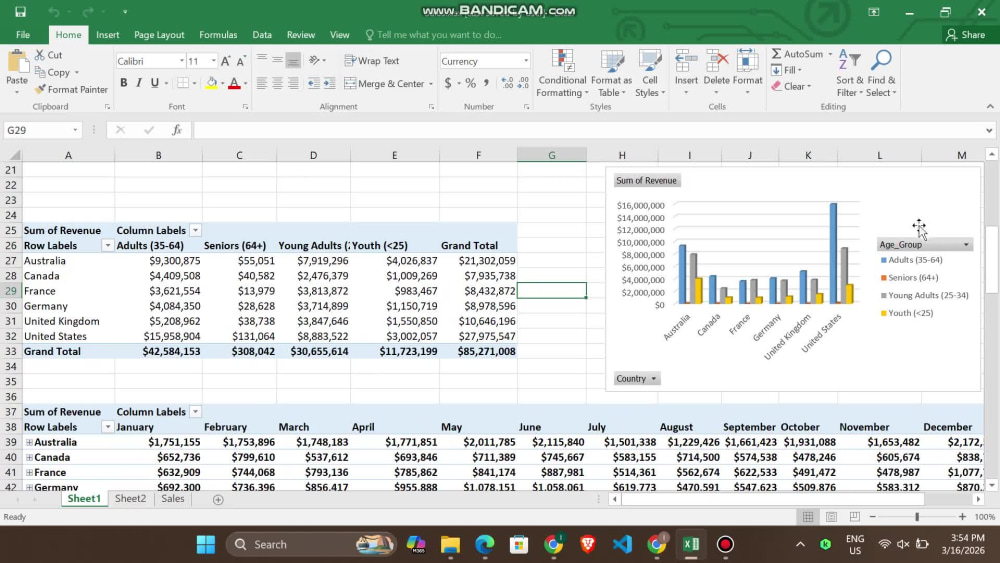The height and width of the screenshot is (563, 1000).
Task: Save the workbook with the Save icon
Action: coord(20,11)
